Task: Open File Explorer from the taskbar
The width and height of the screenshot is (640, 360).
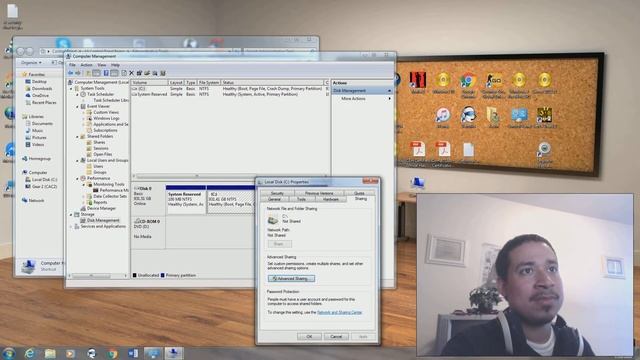Action: coord(50,353)
